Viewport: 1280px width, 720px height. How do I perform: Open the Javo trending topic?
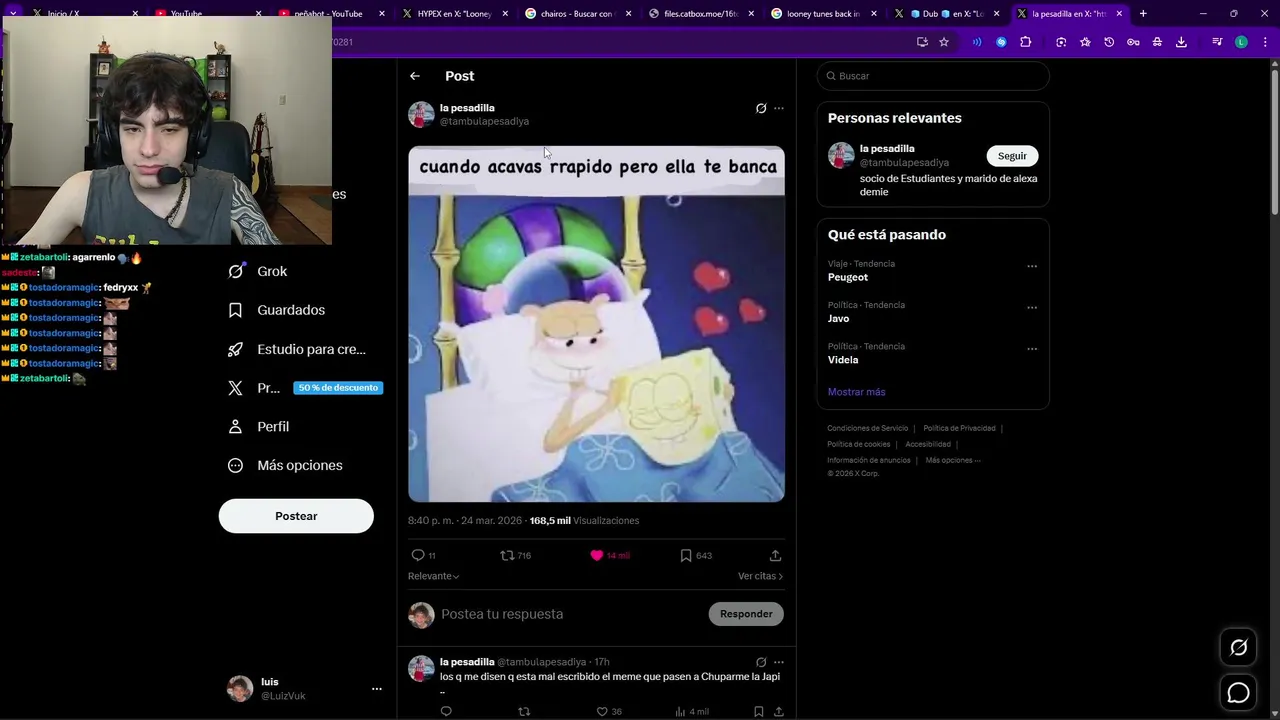pyautogui.click(x=838, y=318)
